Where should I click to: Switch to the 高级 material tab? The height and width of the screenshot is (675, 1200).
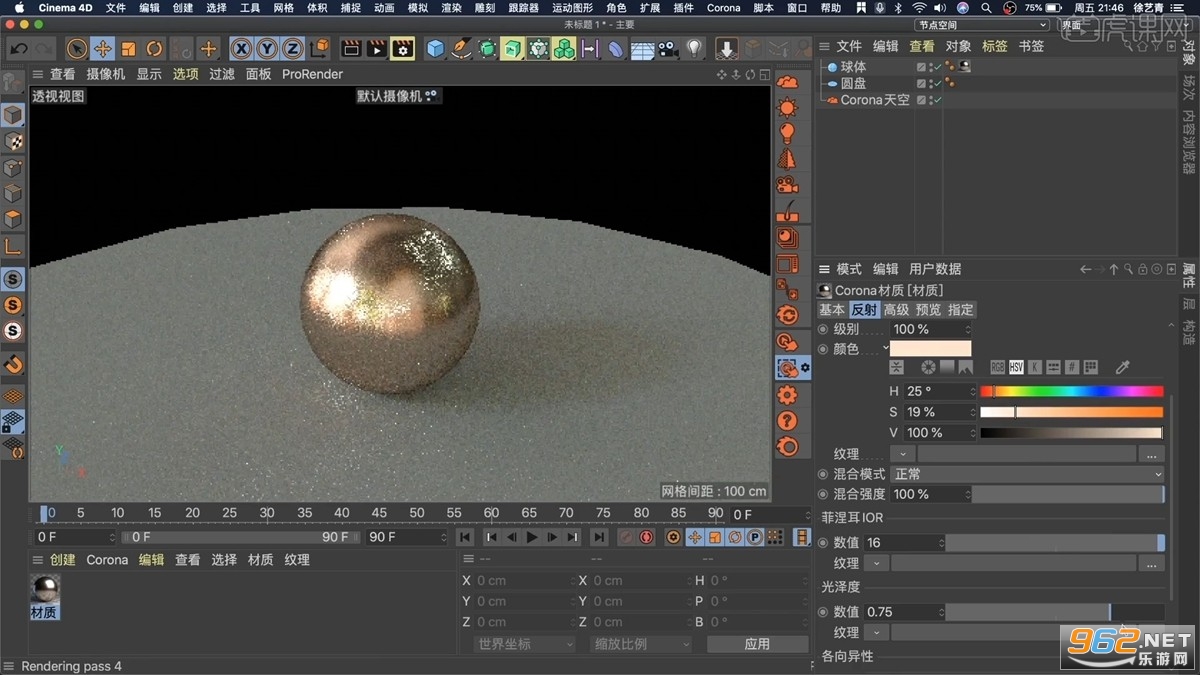click(x=896, y=310)
